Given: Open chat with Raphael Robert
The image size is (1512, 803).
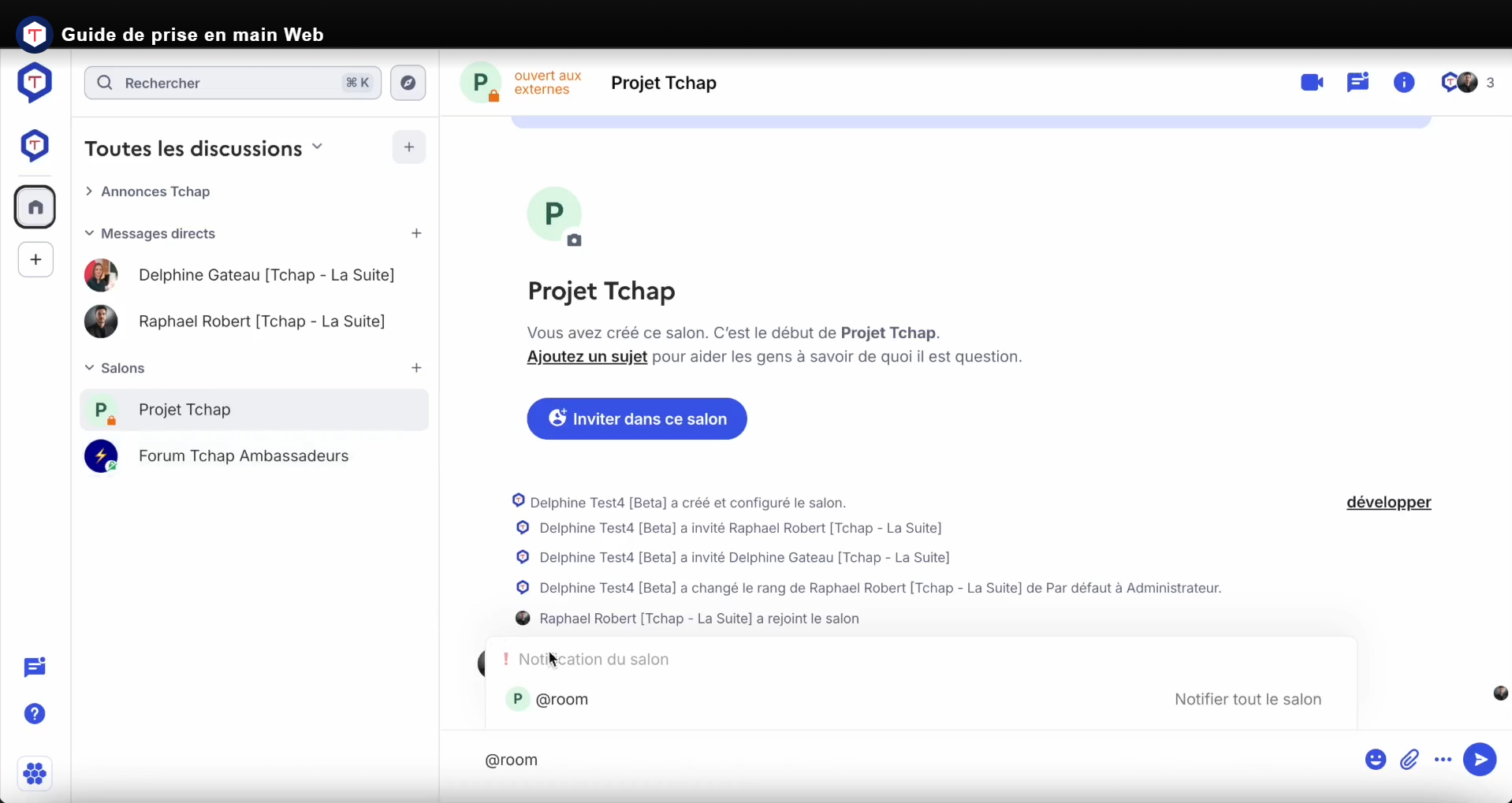Looking at the screenshot, I should point(254,322).
